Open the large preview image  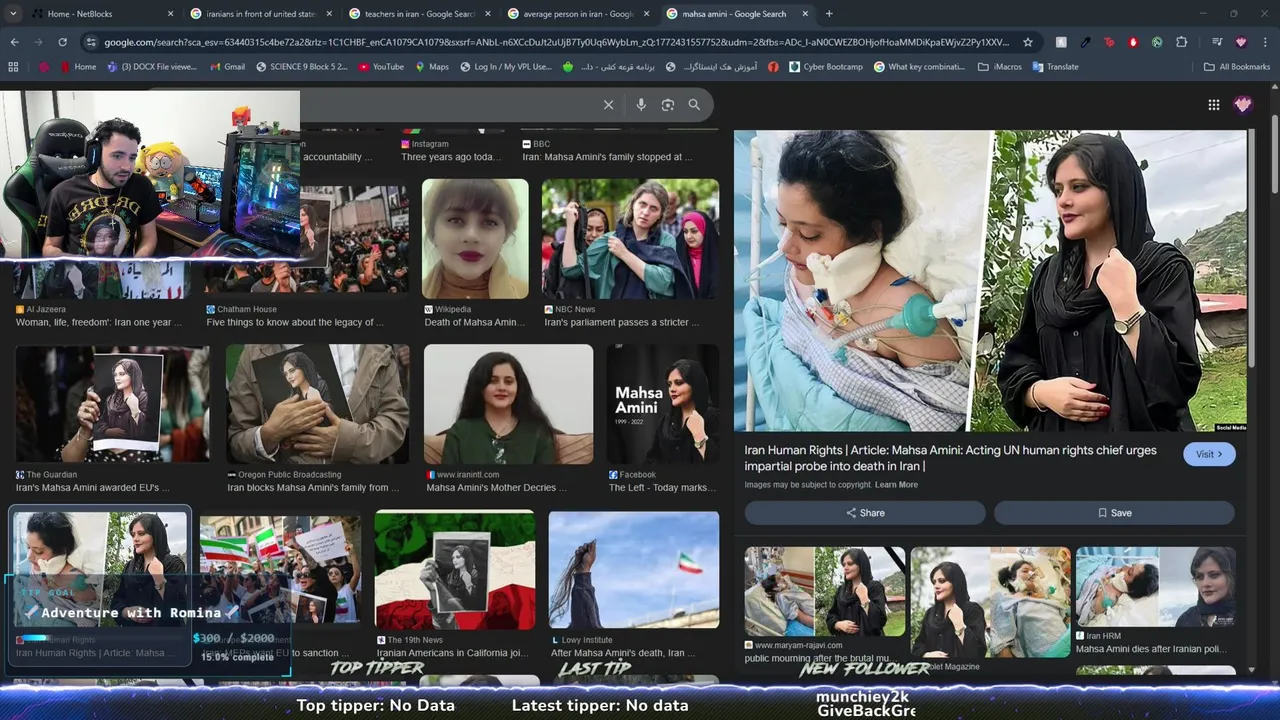coord(990,281)
